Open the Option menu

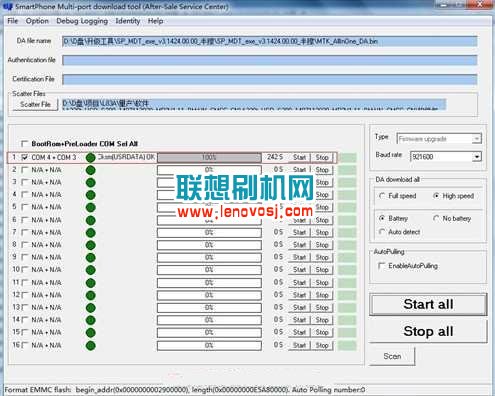pyautogui.click(x=37, y=21)
